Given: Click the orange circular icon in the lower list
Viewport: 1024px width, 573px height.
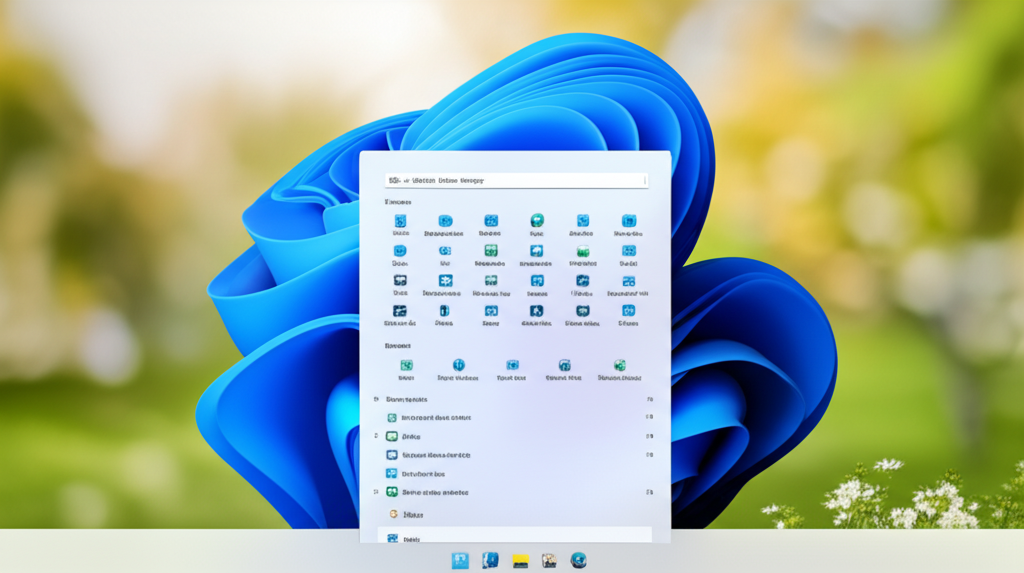Looking at the screenshot, I should (392, 514).
